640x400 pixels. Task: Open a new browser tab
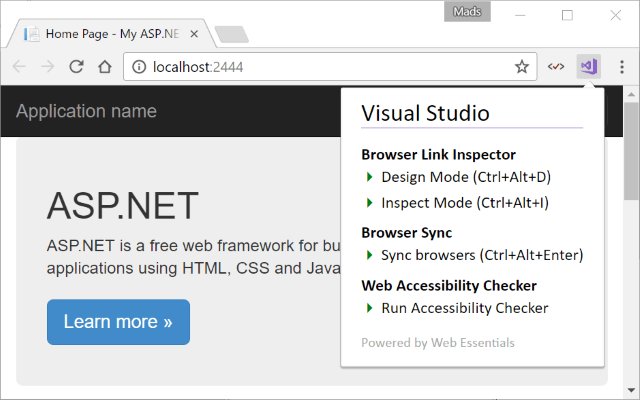coord(231,34)
